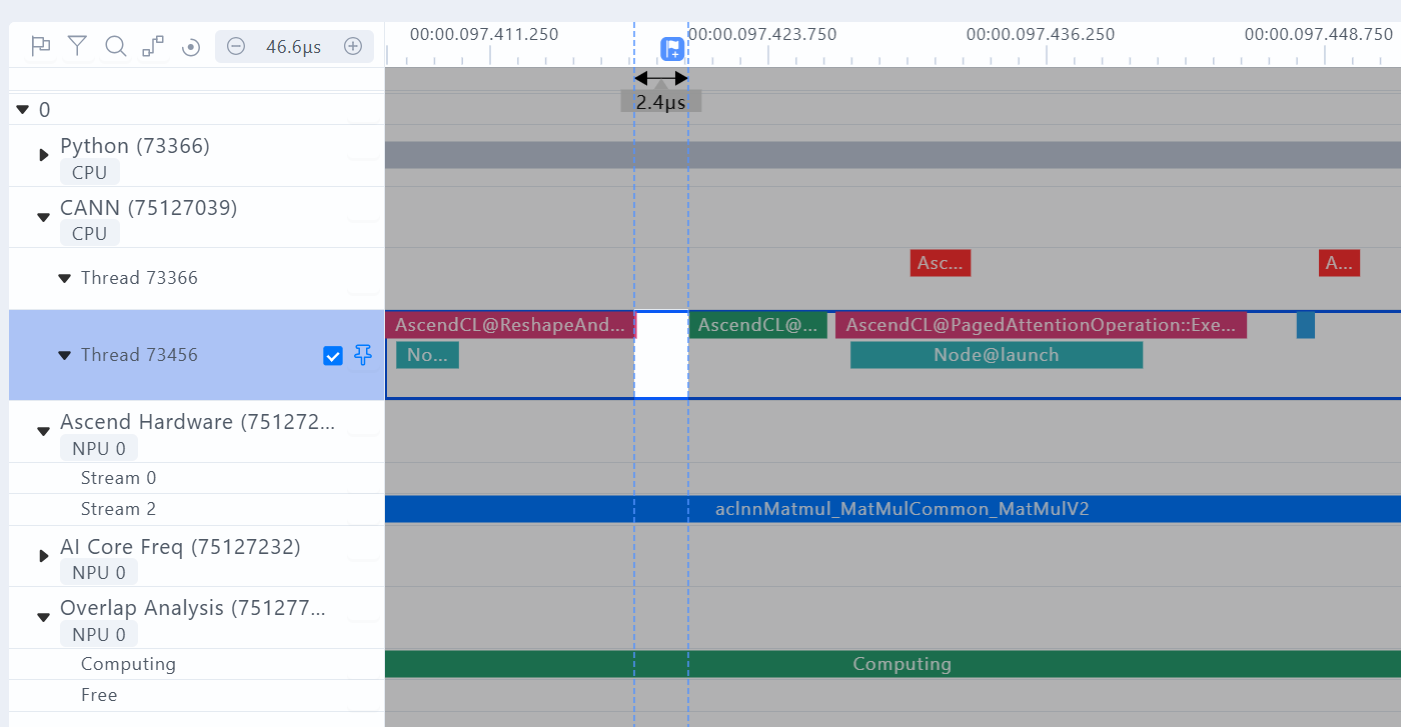1401x727 pixels.
Task: Expand the Python (73366) process
Action: coord(43,155)
